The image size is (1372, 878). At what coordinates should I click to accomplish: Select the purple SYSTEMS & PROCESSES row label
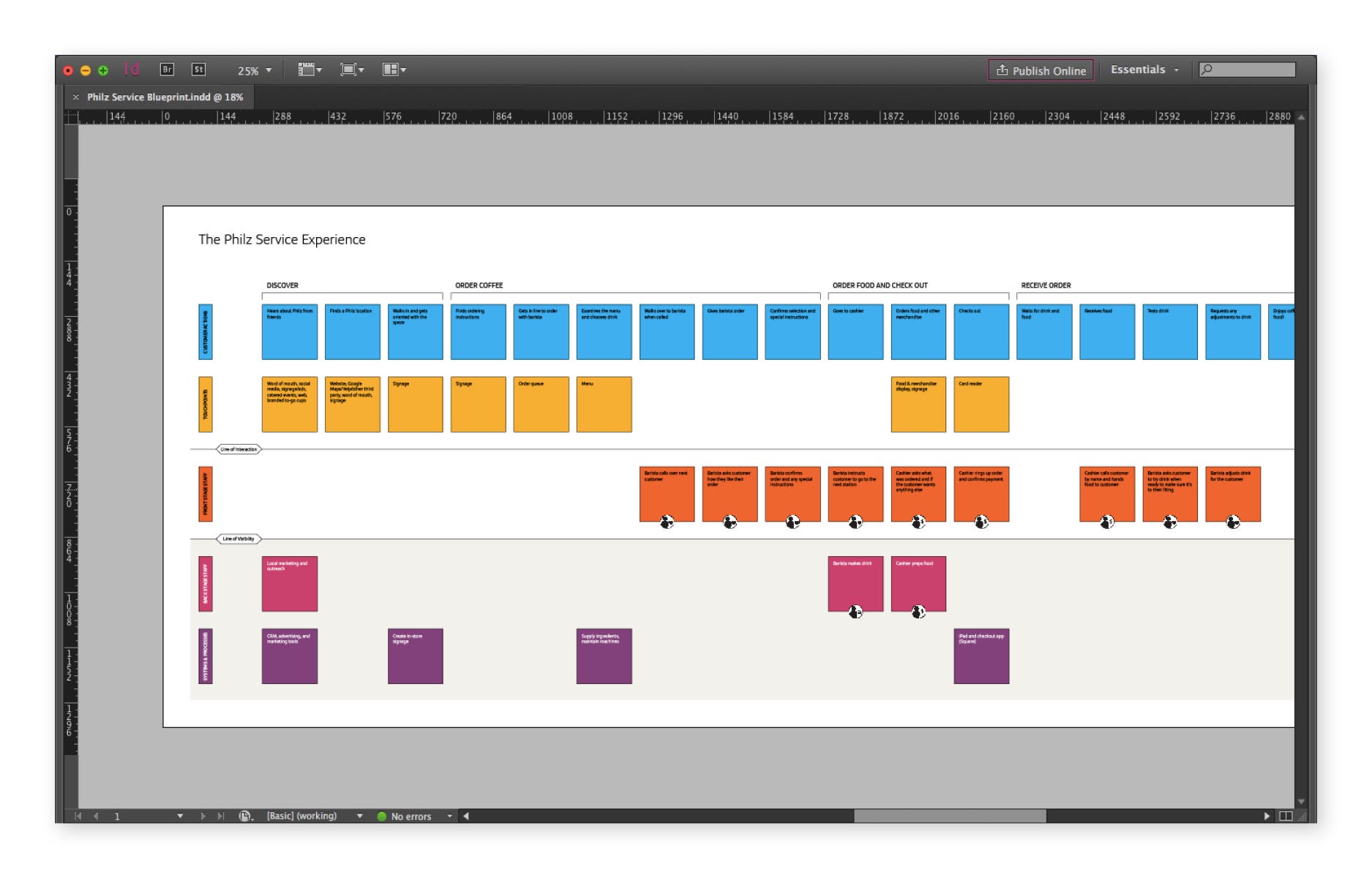tap(206, 656)
